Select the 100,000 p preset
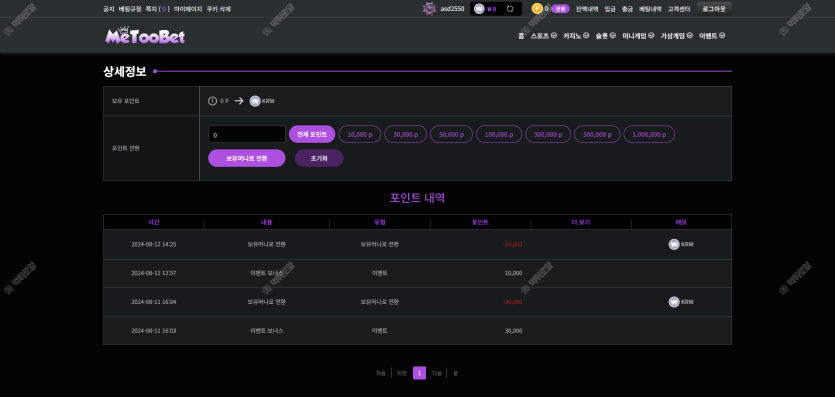The width and height of the screenshot is (835, 397). click(x=499, y=134)
